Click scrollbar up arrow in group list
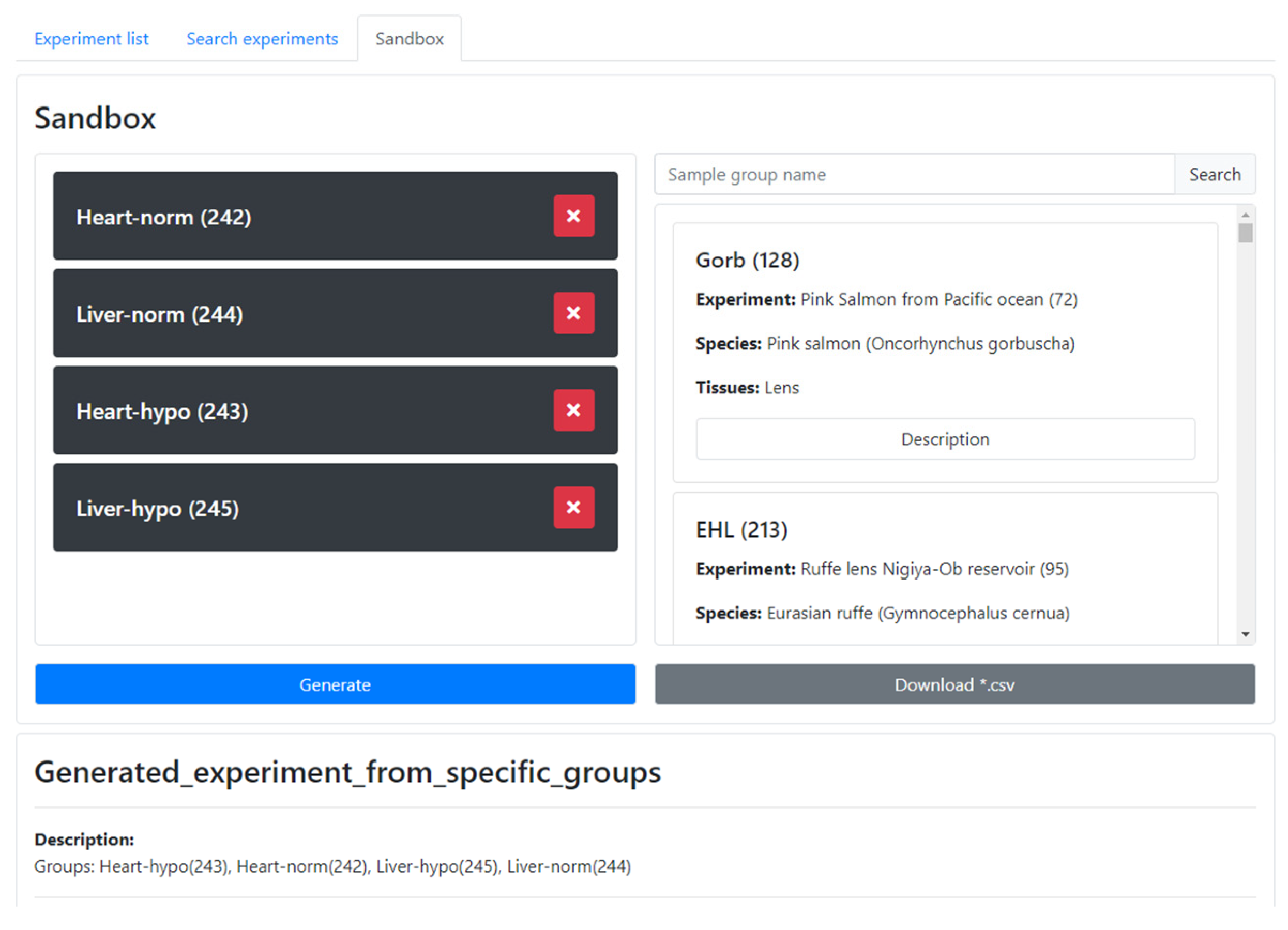1288x930 pixels. pyautogui.click(x=1245, y=215)
